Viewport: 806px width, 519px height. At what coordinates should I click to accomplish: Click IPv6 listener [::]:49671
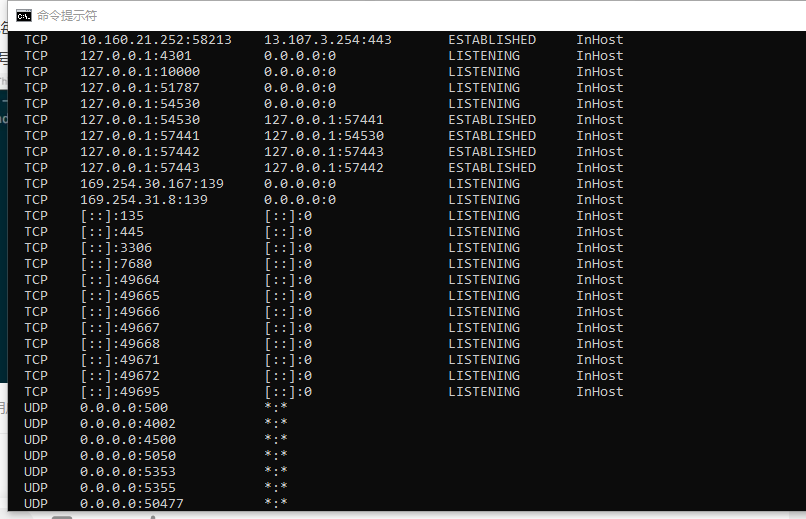coord(120,360)
